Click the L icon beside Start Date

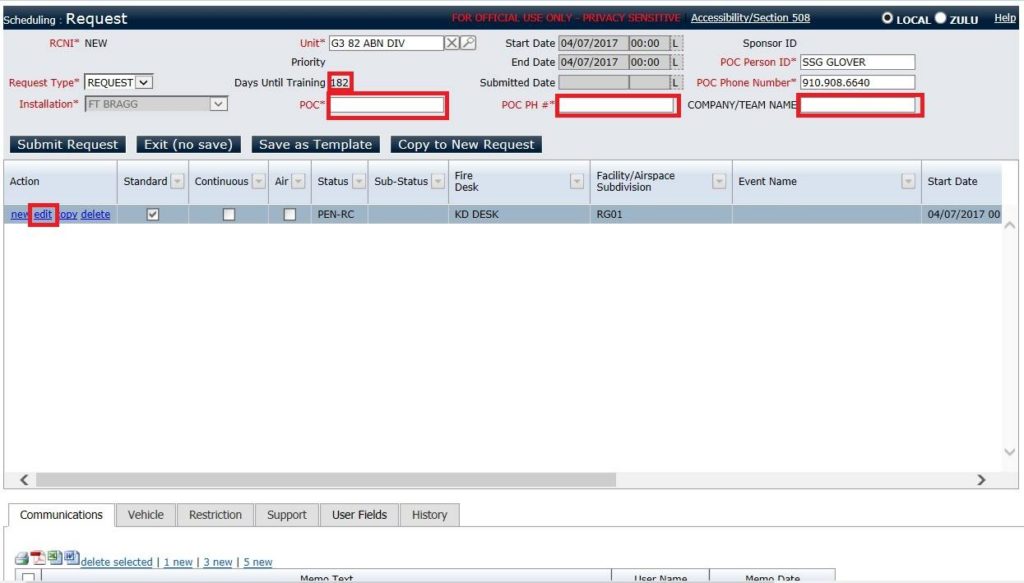click(x=677, y=43)
